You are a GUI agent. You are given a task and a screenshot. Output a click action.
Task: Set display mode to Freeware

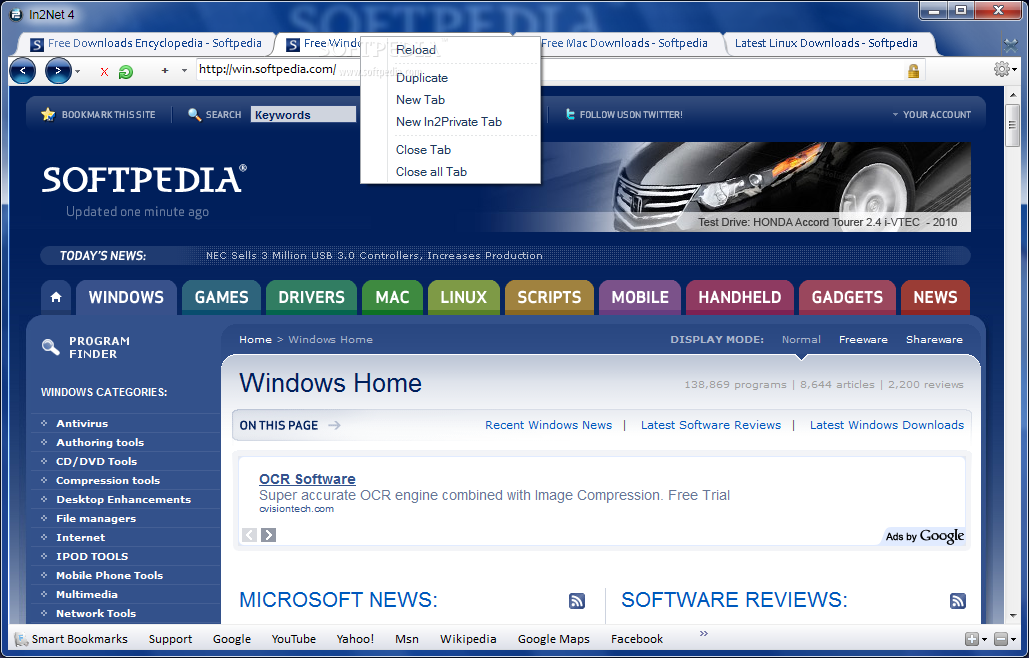[x=863, y=339]
